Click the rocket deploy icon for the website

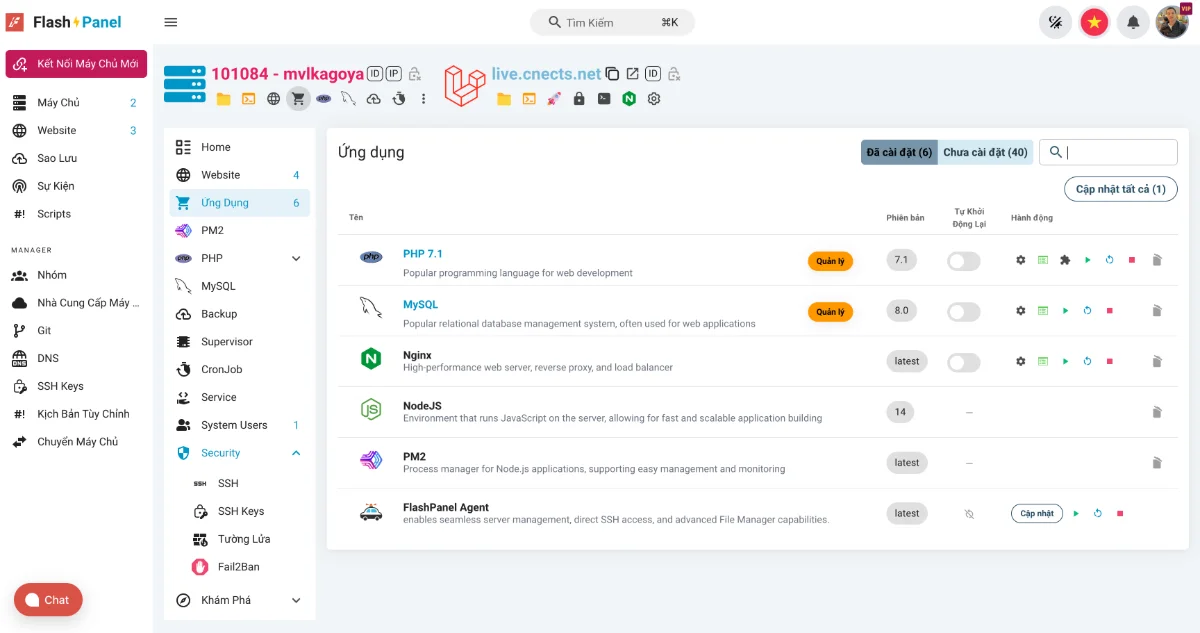[553, 98]
